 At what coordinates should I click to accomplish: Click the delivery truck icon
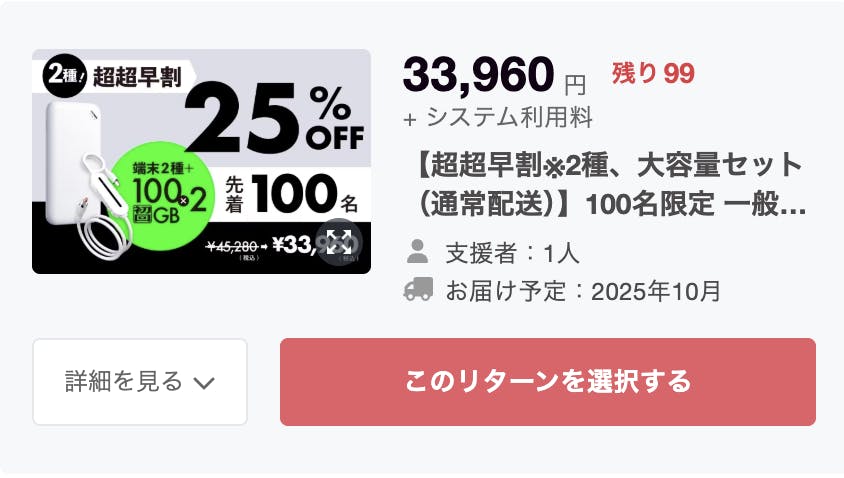[418, 290]
